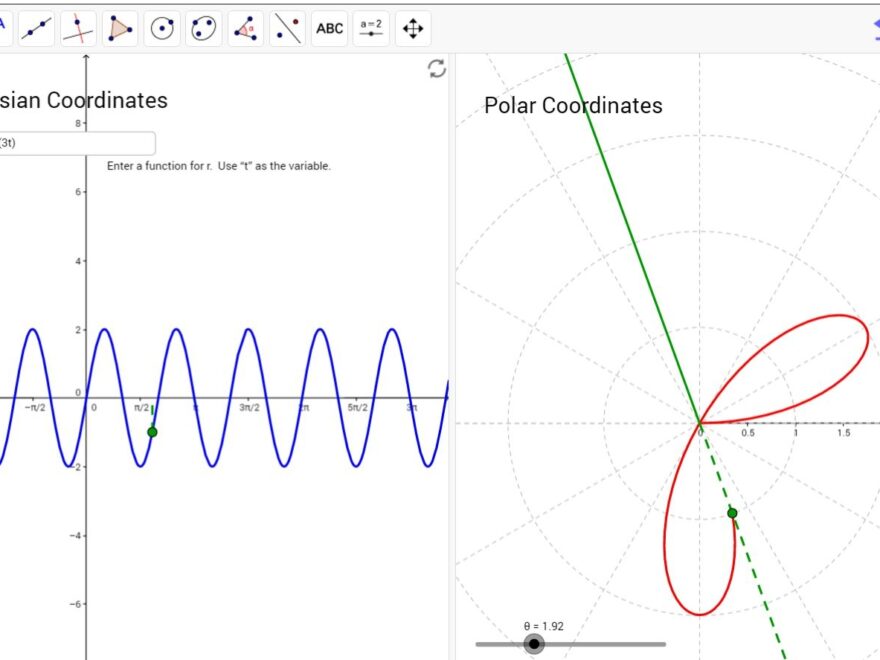Toggle the θ slider handle
The width and height of the screenshot is (880, 660).
(x=535, y=644)
